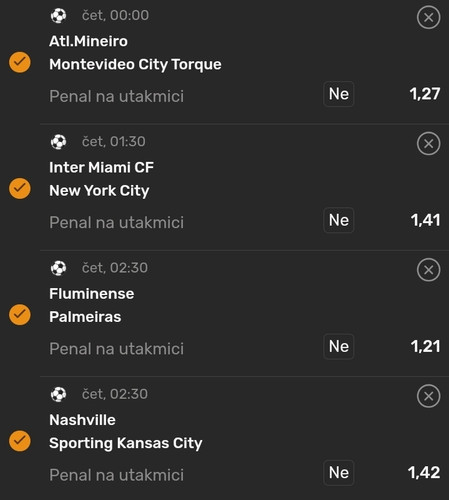Toggle the orange checkmark for Palmeiras match
Viewport: 449px width, 500px height.
pos(20,315)
